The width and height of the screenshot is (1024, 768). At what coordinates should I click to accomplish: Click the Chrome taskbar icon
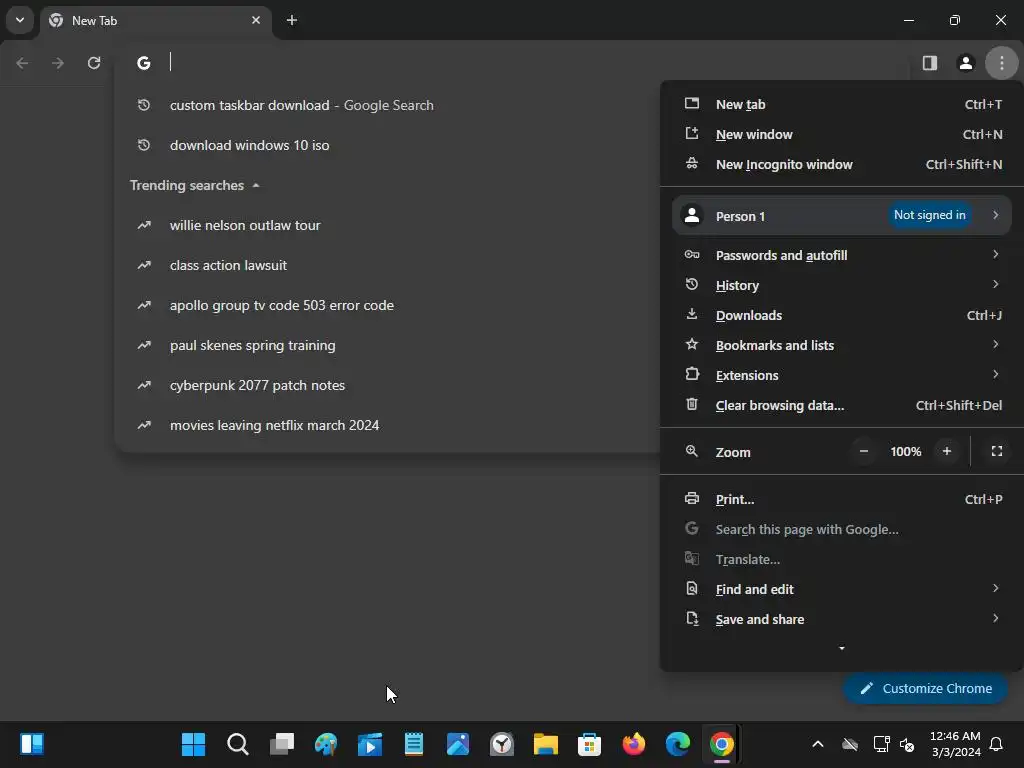pyautogui.click(x=722, y=744)
